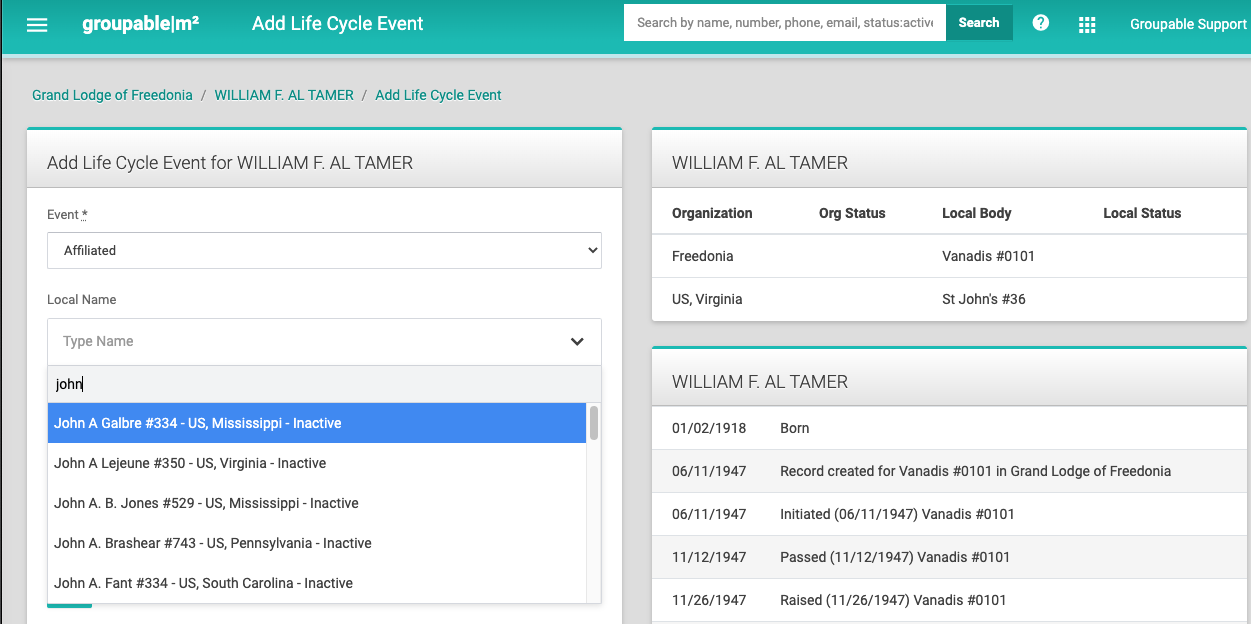Select John A Lejeune #350 option

[317, 463]
